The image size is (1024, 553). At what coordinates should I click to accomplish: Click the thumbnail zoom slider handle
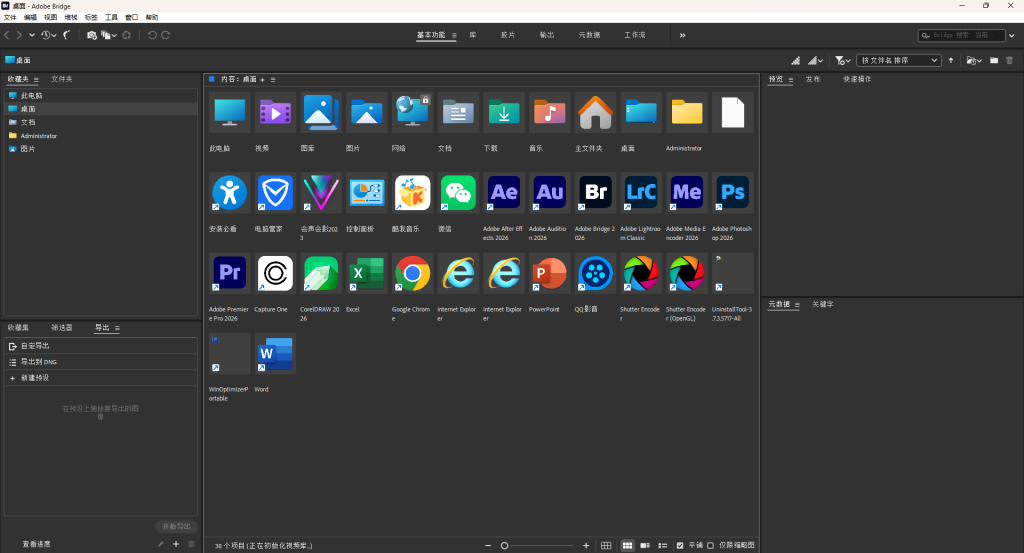[504, 545]
